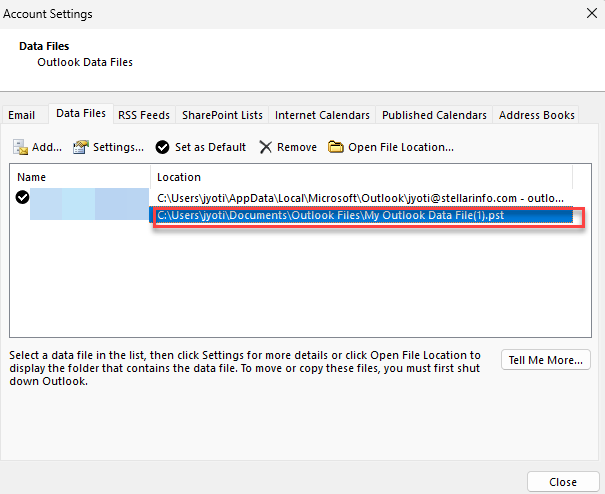Click the Close button at bottom
This screenshot has width=605, height=494.
[563, 482]
